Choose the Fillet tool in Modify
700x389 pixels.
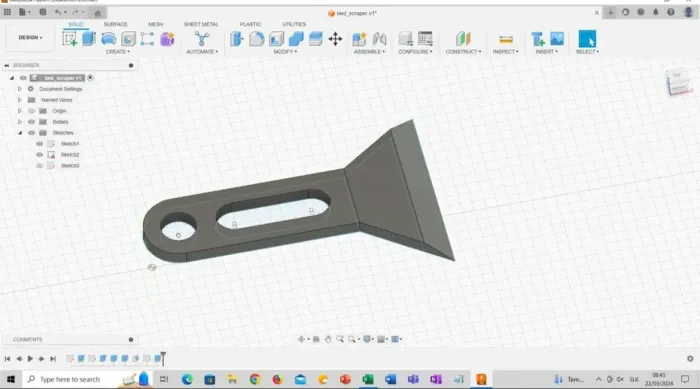(256, 39)
